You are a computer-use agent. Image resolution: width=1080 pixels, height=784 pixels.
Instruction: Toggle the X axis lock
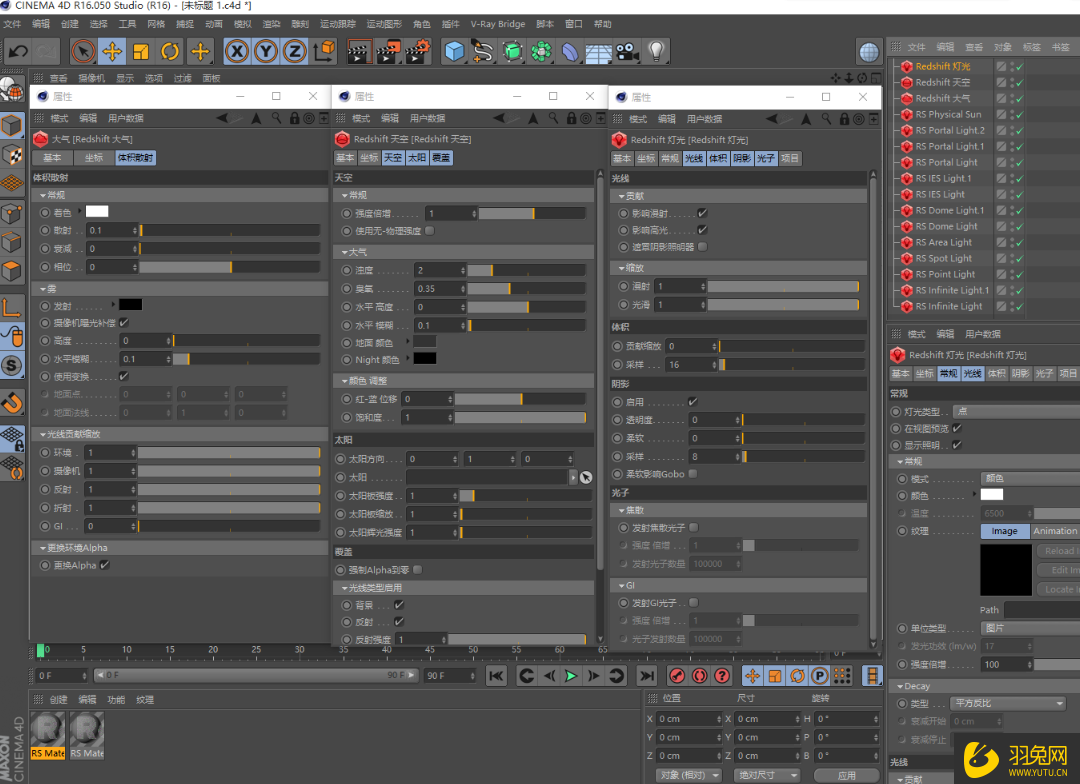(x=237, y=52)
